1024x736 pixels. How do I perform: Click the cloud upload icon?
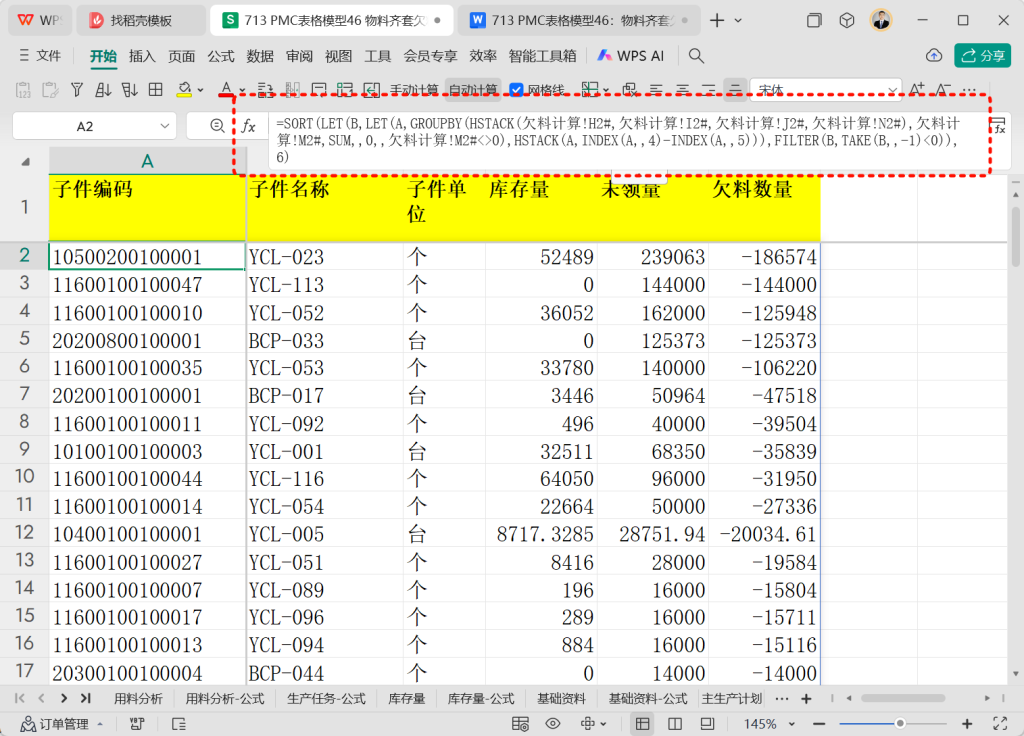point(934,56)
